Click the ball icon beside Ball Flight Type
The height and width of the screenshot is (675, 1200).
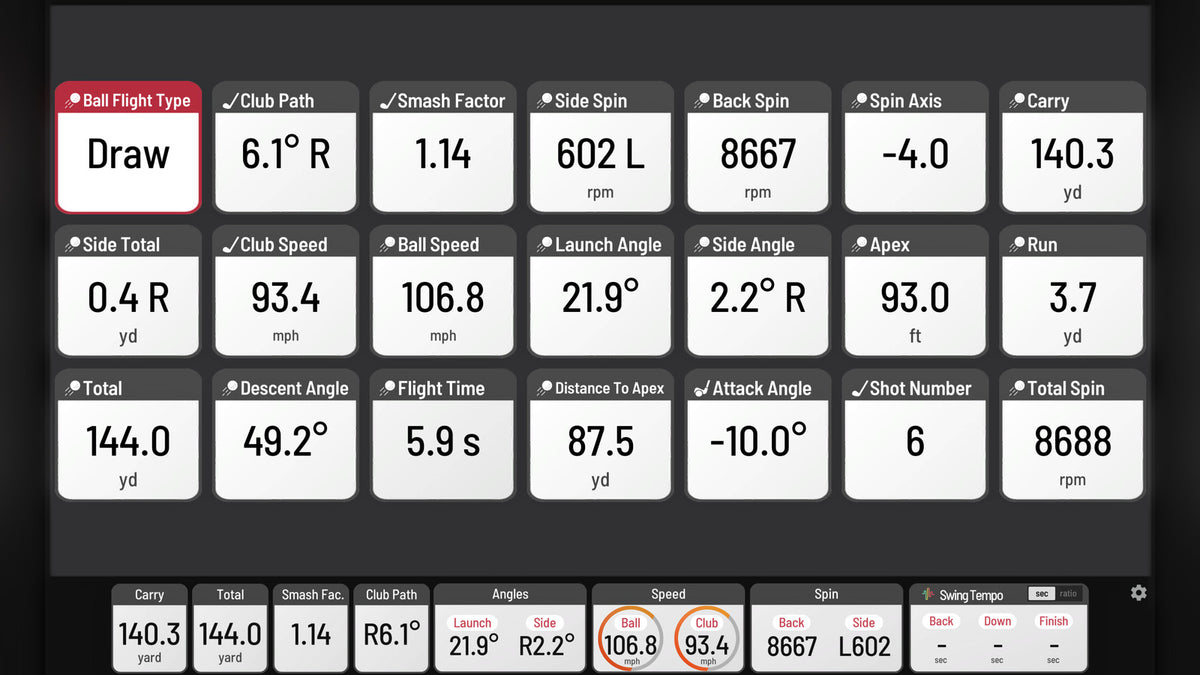[73, 101]
